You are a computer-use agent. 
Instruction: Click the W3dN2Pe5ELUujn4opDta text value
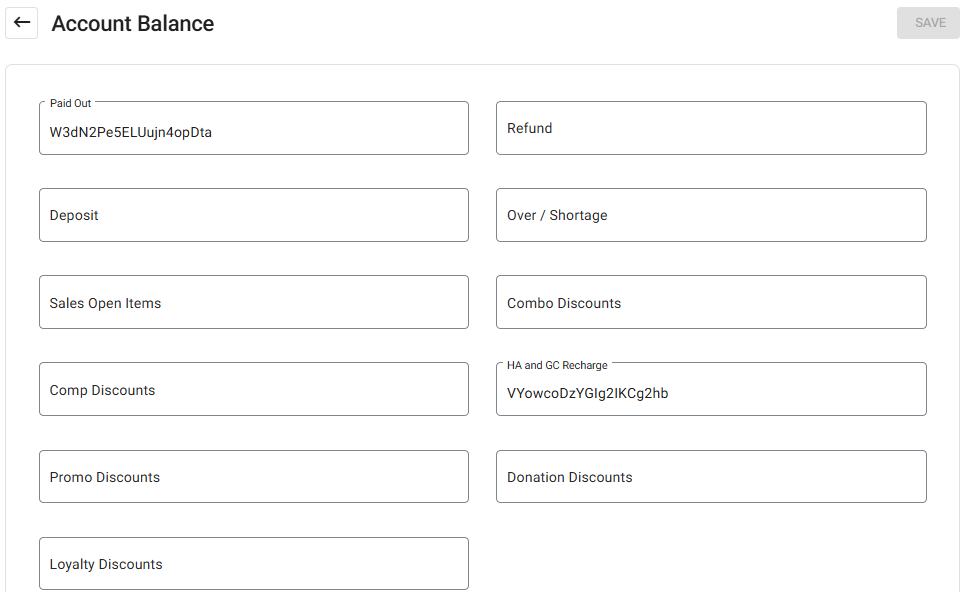click(130, 132)
